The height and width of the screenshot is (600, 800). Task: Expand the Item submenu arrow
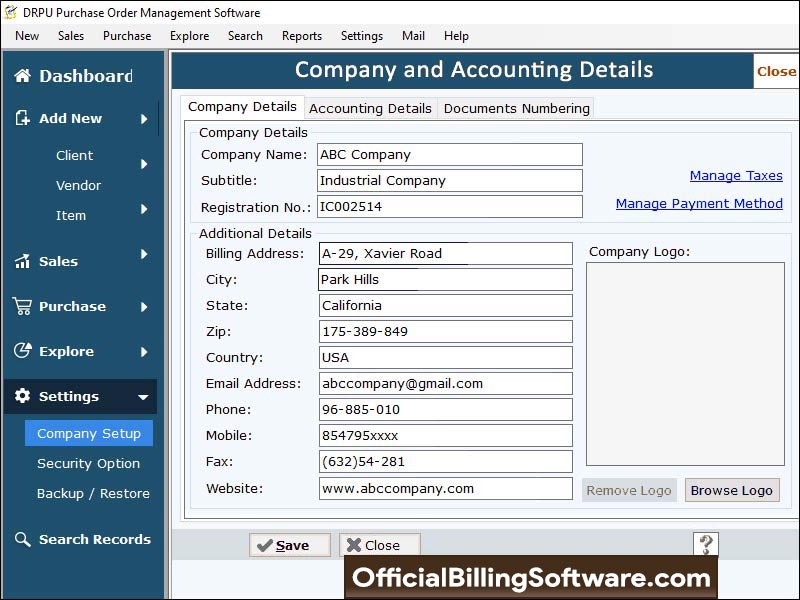[x=144, y=209]
